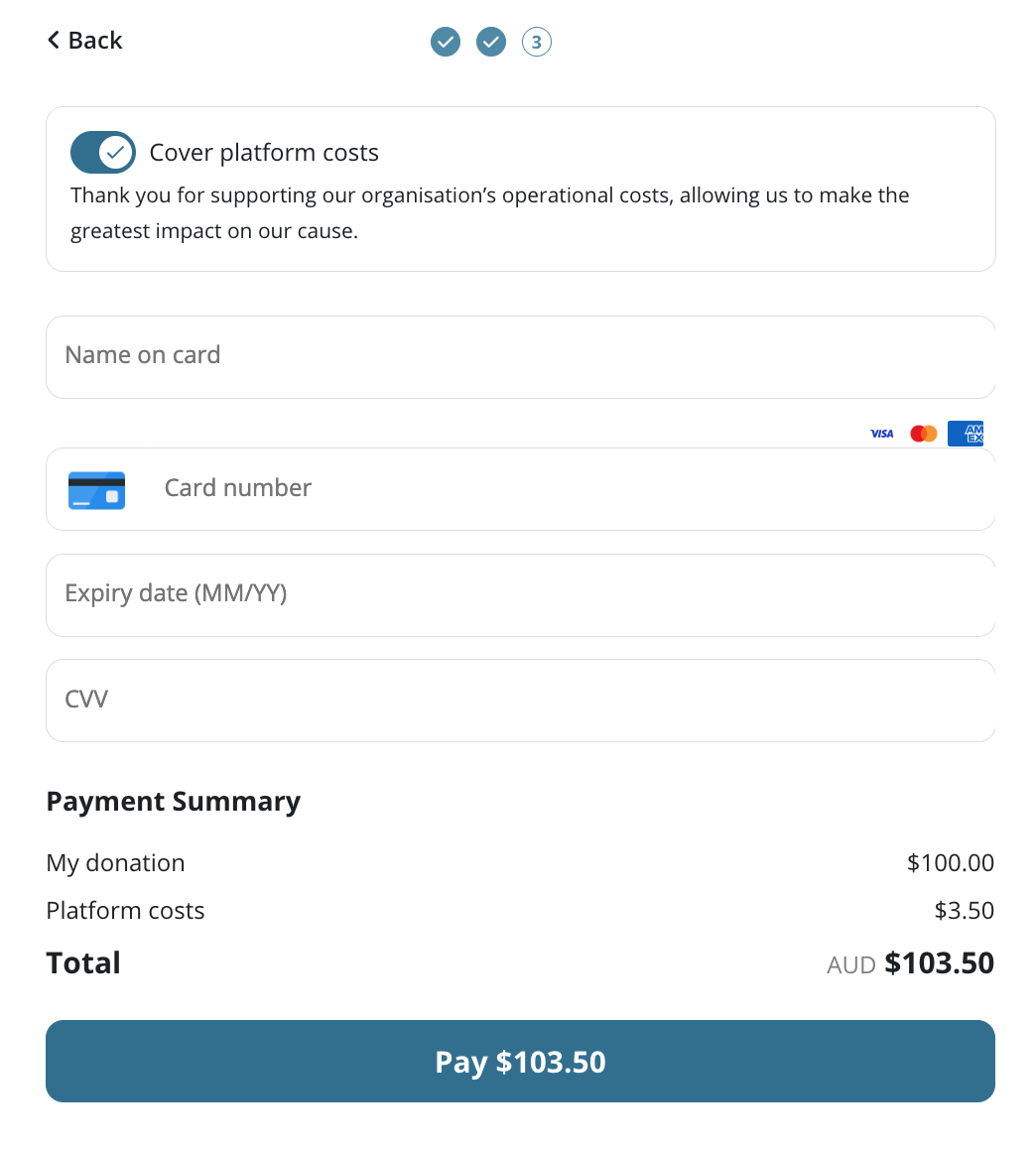The image size is (1036, 1149).
Task: Click the Visa logo
Action: (881, 434)
